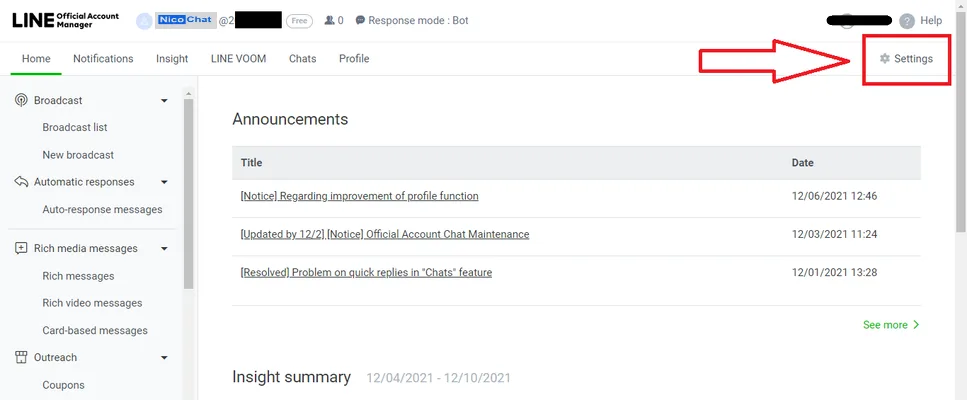The width and height of the screenshot is (967, 400).
Task: Click the Broadcast antenna icon
Action: coord(21,100)
